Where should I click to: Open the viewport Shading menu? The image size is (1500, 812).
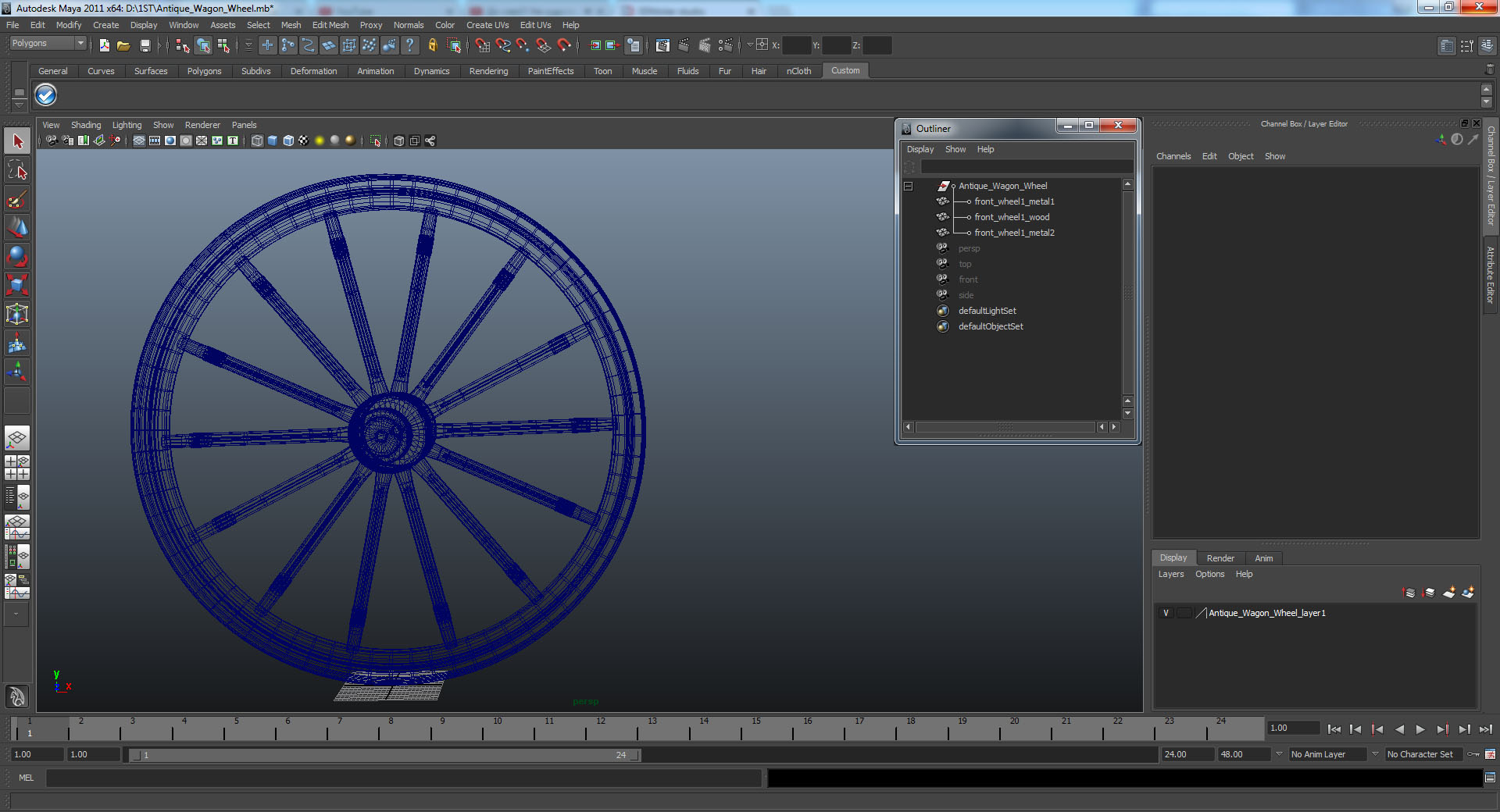pyautogui.click(x=86, y=125)
